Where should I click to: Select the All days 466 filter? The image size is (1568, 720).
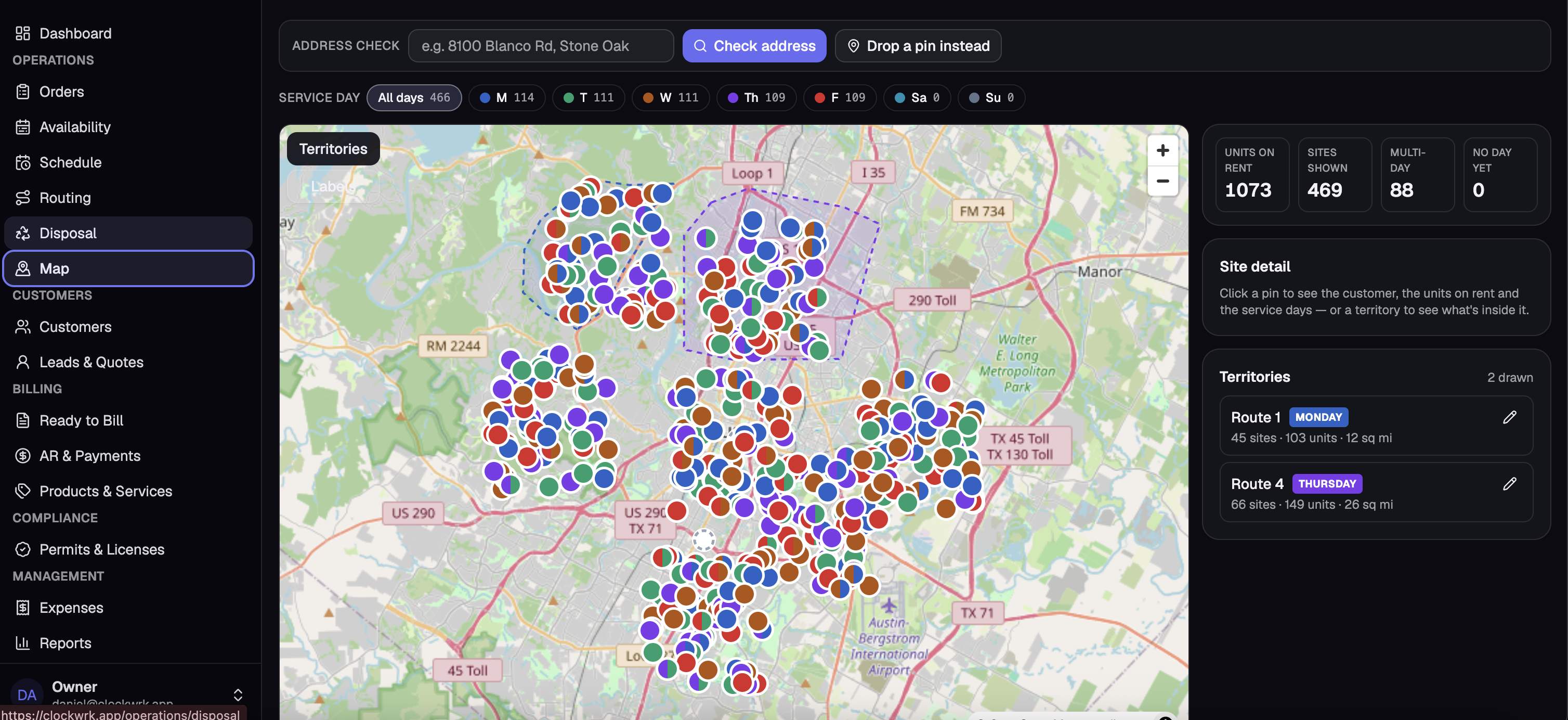pyautogui.click(x=414, y=98)
